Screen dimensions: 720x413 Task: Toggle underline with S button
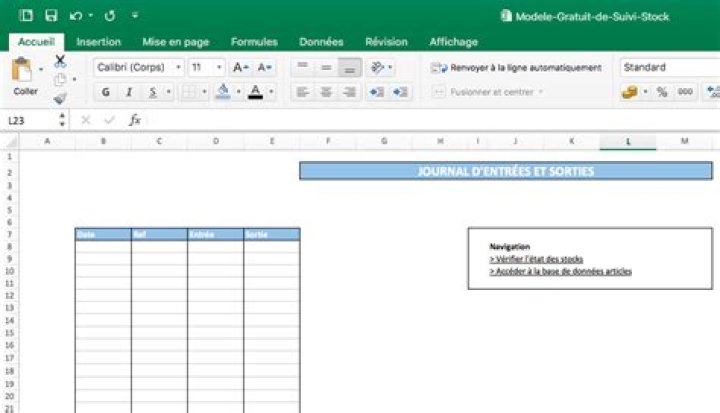(x=152, y=92)
